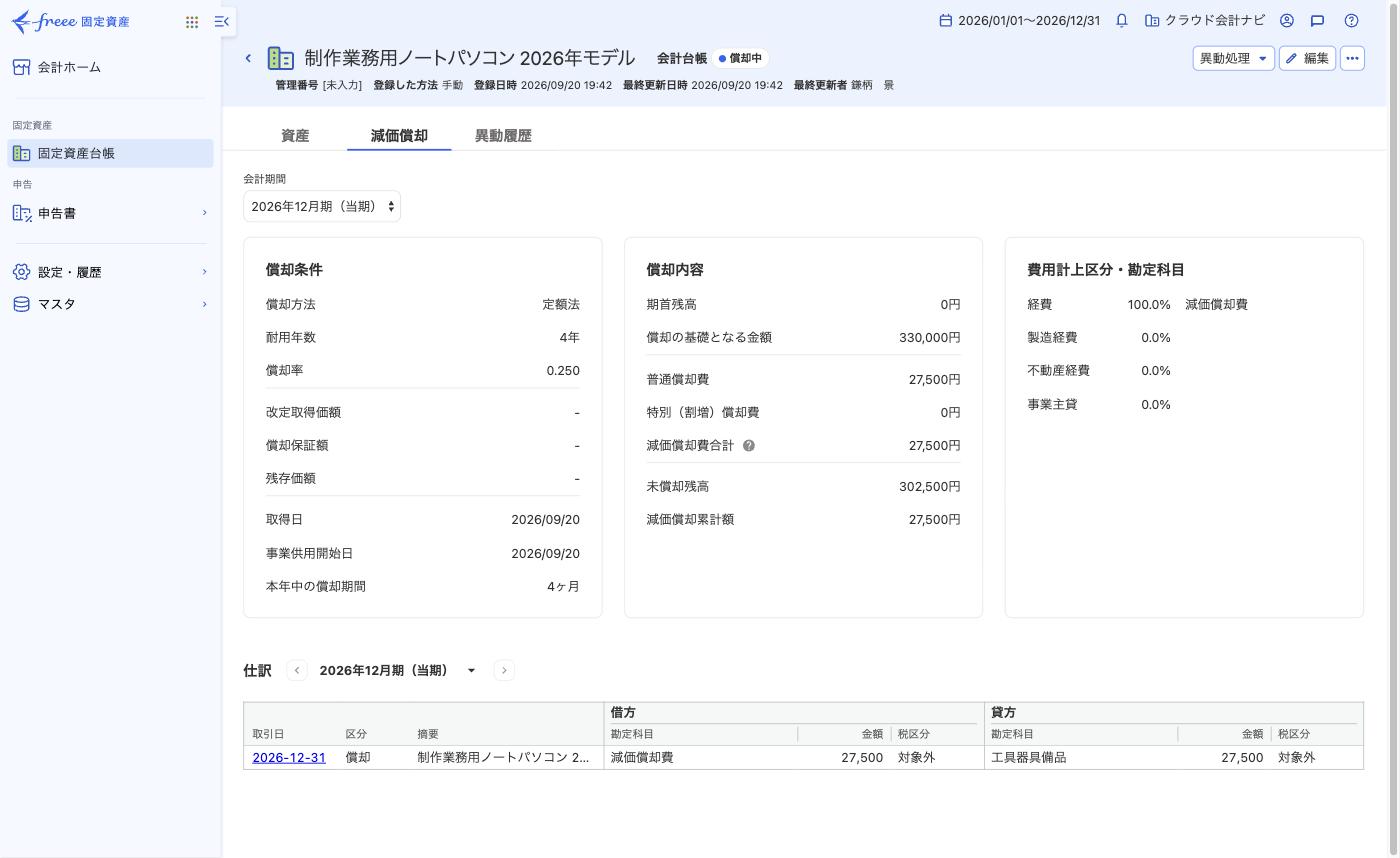1400x858 pixels.
Task: Open the 会計期間 2026年12月期 select box
Action: (x=322, y=206)
